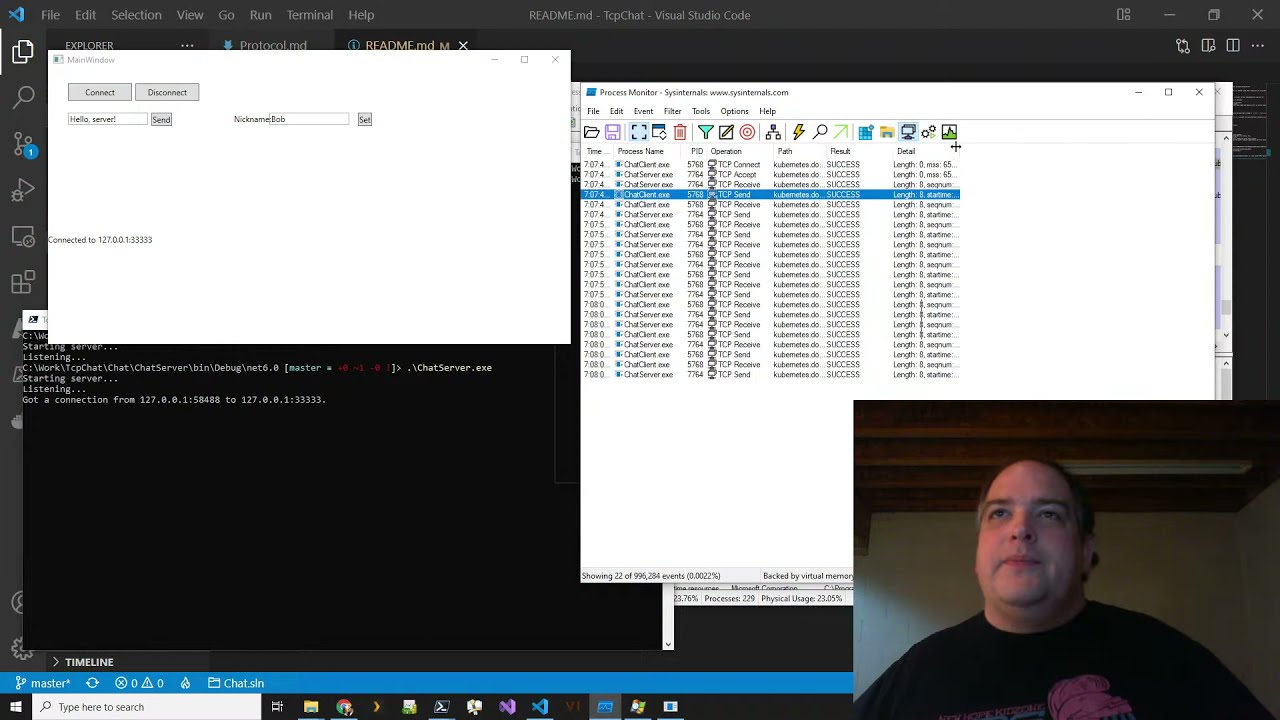The image size is (1280, 720).
Task: Show the process tree in Process Monitor
Action: (773, 132)
